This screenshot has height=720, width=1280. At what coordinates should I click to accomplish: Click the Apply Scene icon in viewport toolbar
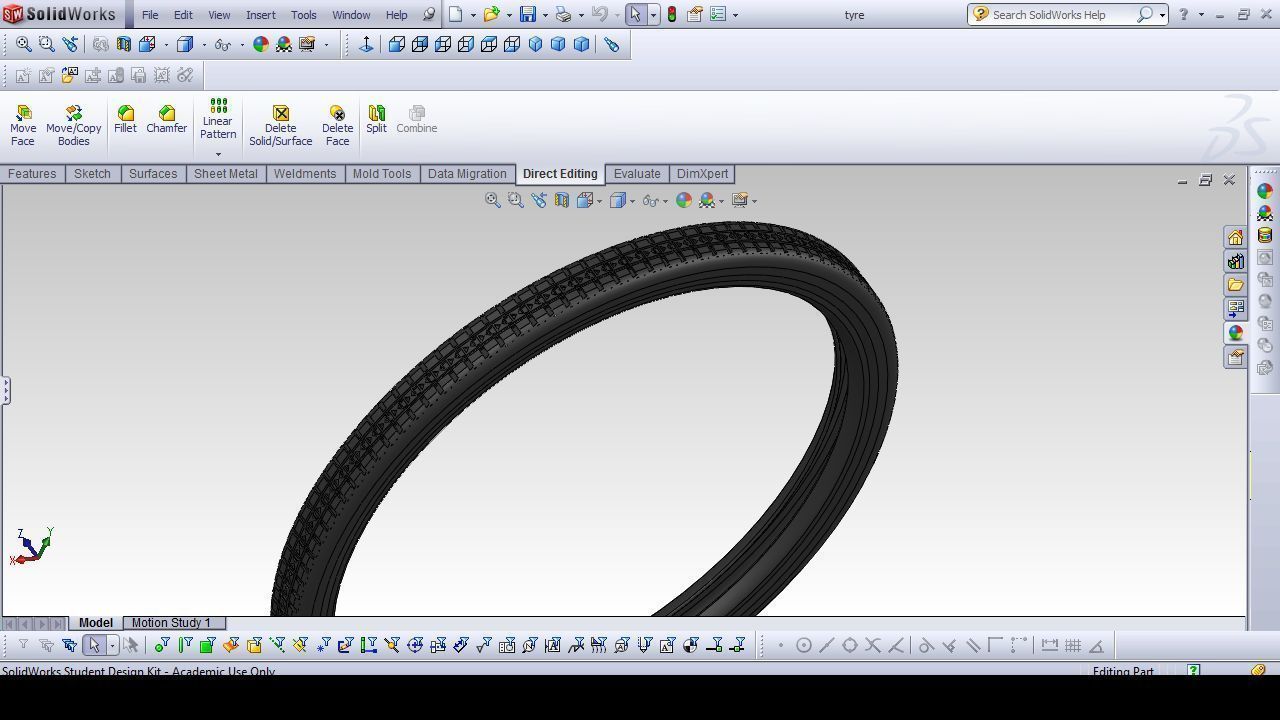point(708,200)
